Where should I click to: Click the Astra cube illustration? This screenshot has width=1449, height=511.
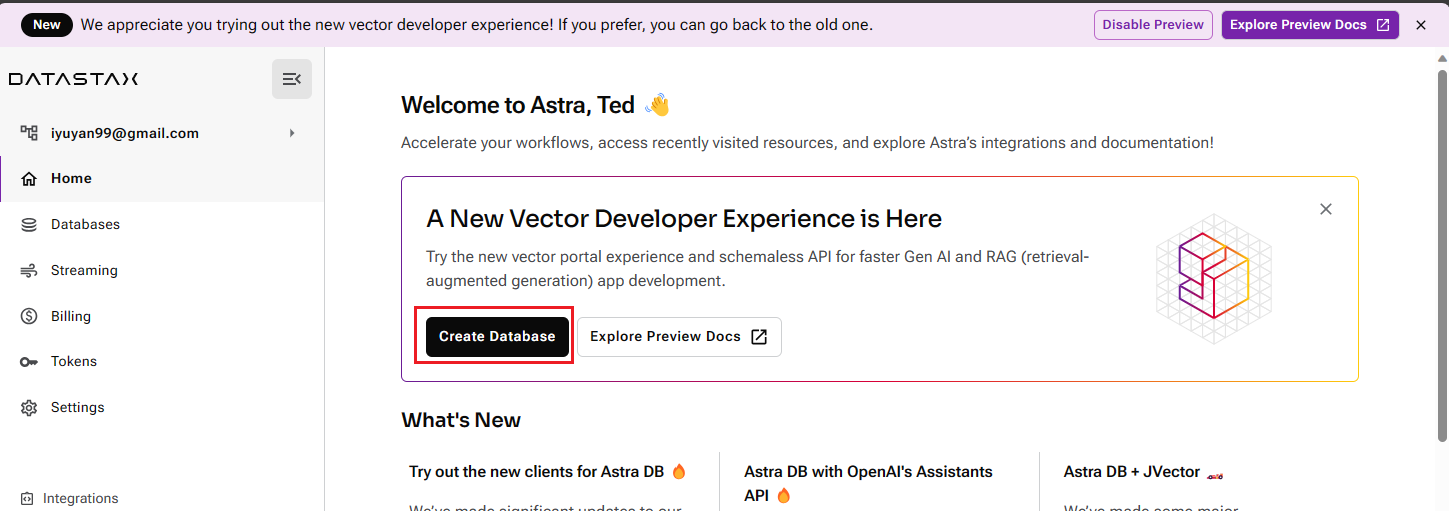coord(1213,278)
